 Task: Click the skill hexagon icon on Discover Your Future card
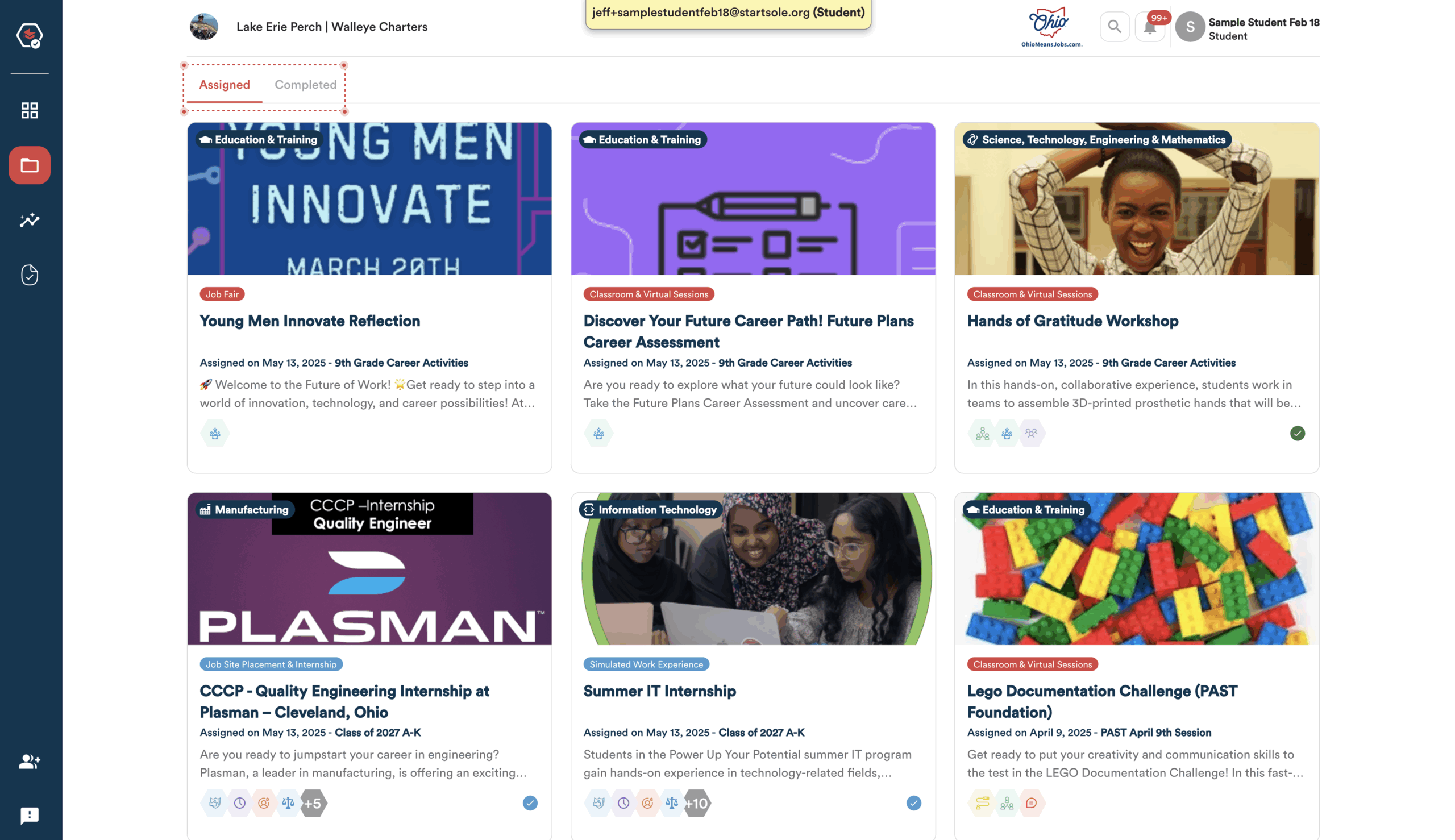pos(598,433)
